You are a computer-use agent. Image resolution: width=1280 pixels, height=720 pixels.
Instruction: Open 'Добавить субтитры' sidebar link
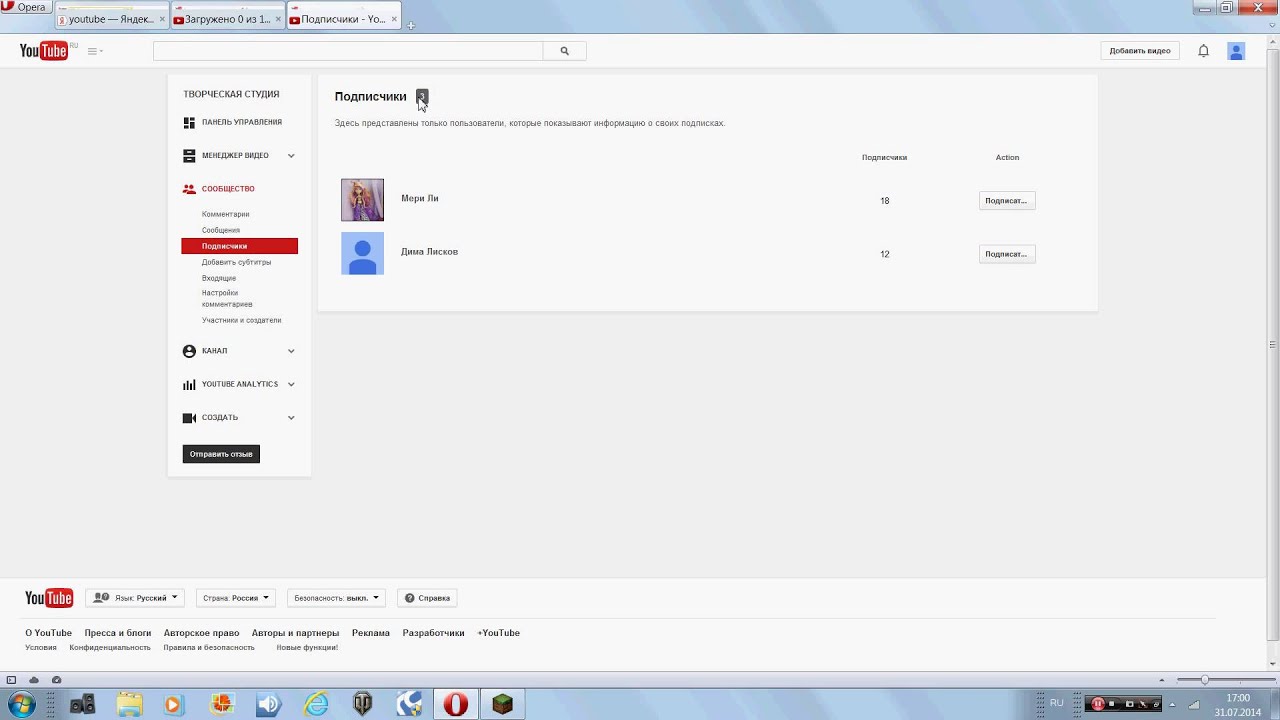[x=236, y=262]
